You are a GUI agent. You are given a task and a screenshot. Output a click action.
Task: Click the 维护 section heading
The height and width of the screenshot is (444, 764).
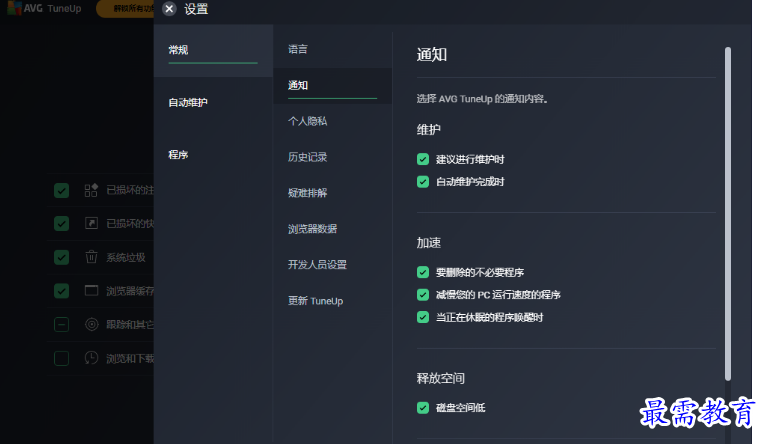pyautogui.click(x=429, y=130)
